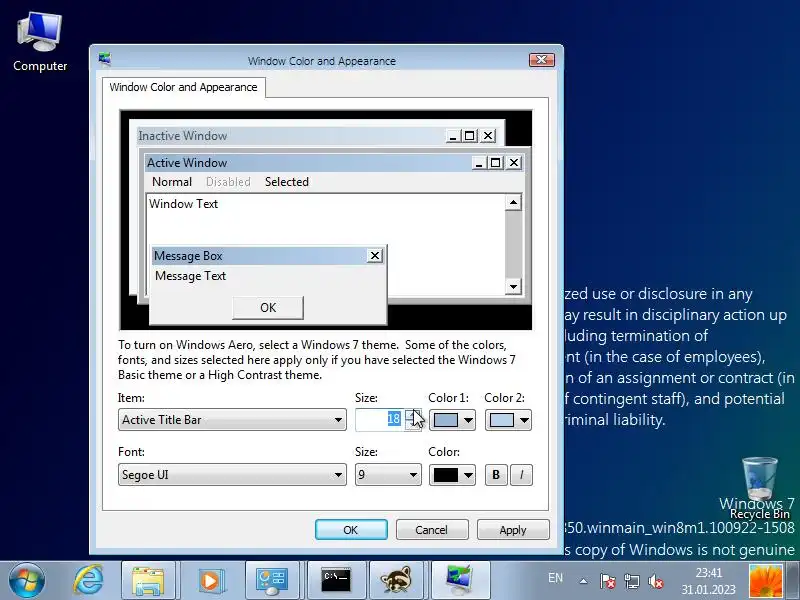
Task: Toggle the Bold font button
Action: [495, 475]
